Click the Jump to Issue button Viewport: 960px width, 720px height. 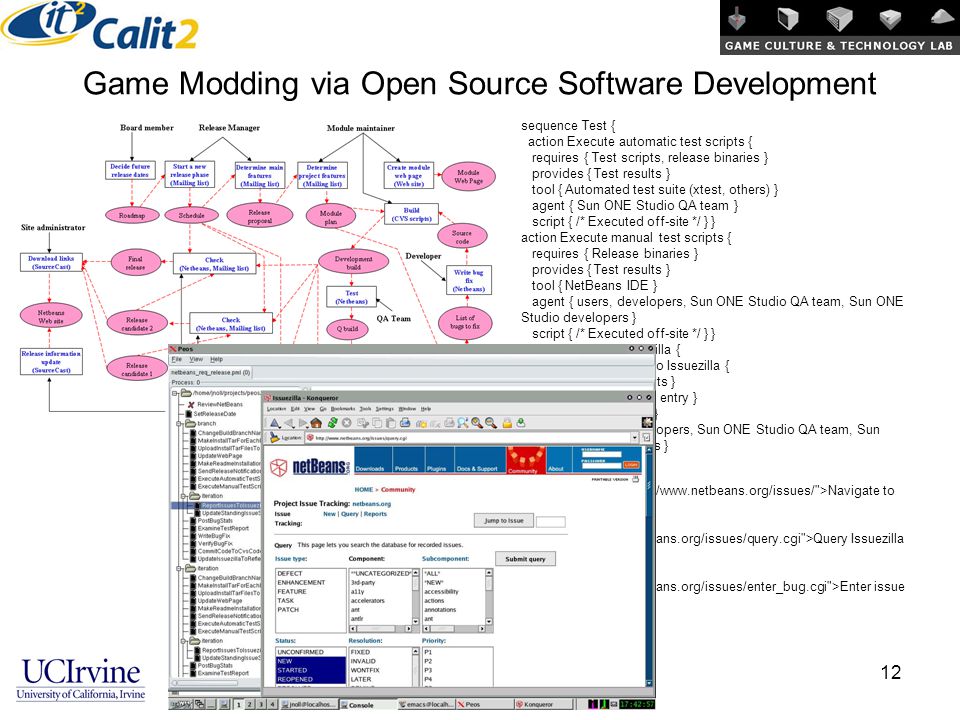[x=504, y=520]
